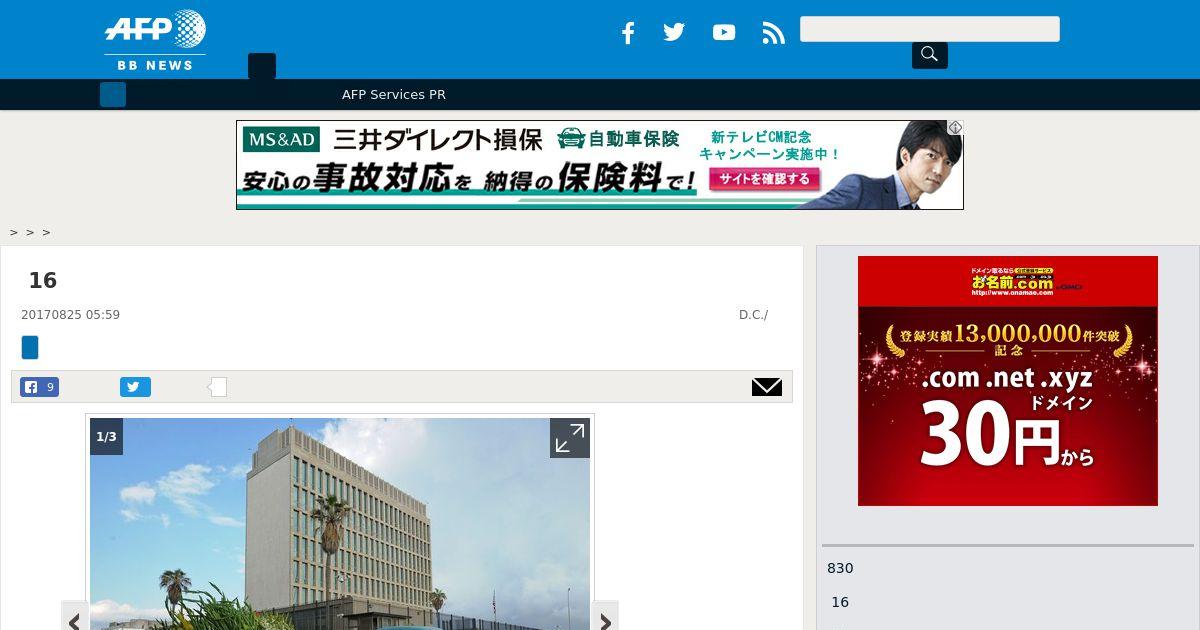Click the ad info icon on banner
This screenshot has width=1200, height=630.
(955, 128)
